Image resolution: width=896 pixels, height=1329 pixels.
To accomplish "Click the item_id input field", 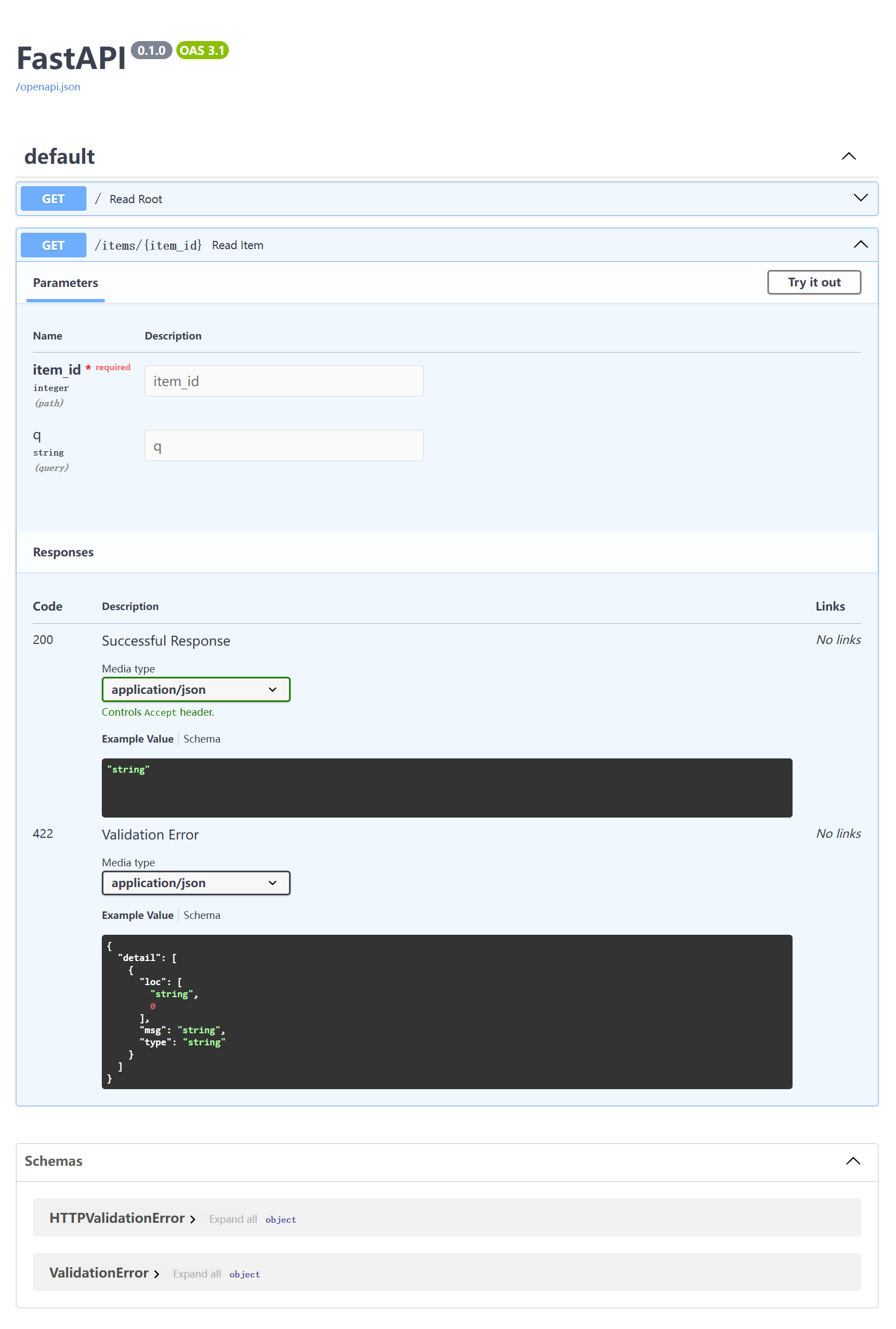I will (284, 381).
